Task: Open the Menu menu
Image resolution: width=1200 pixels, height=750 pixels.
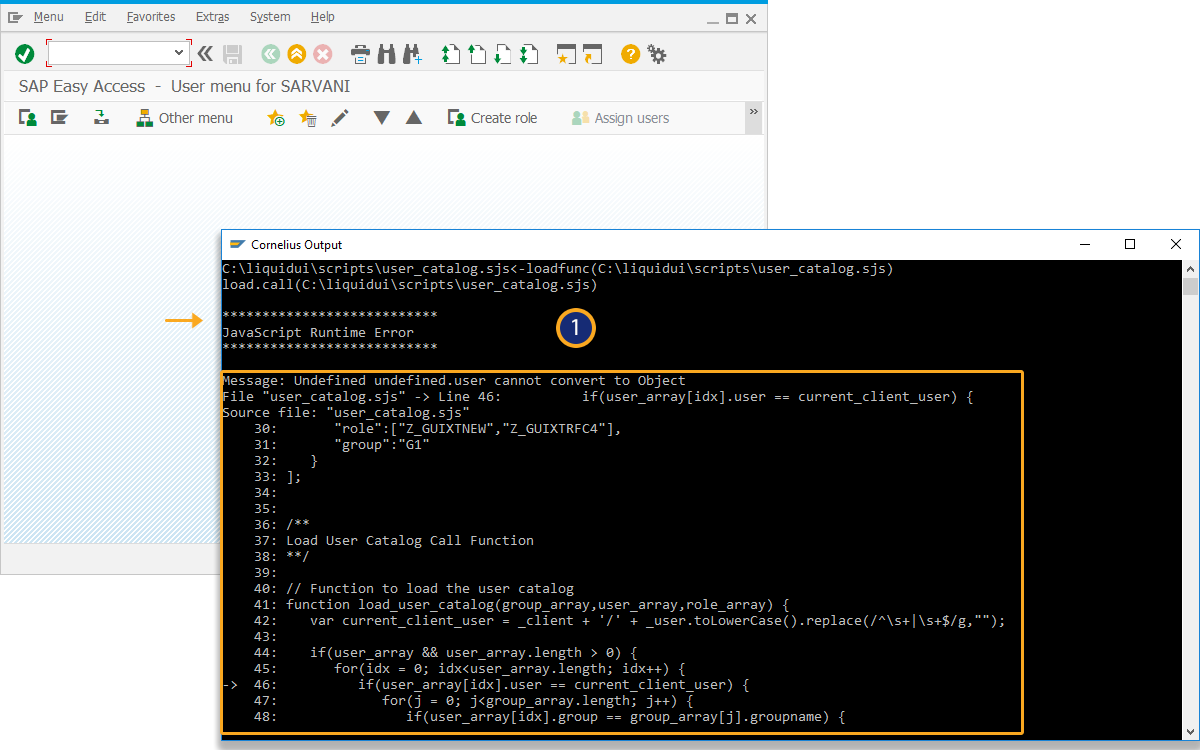Action: (x=48, y=17)
